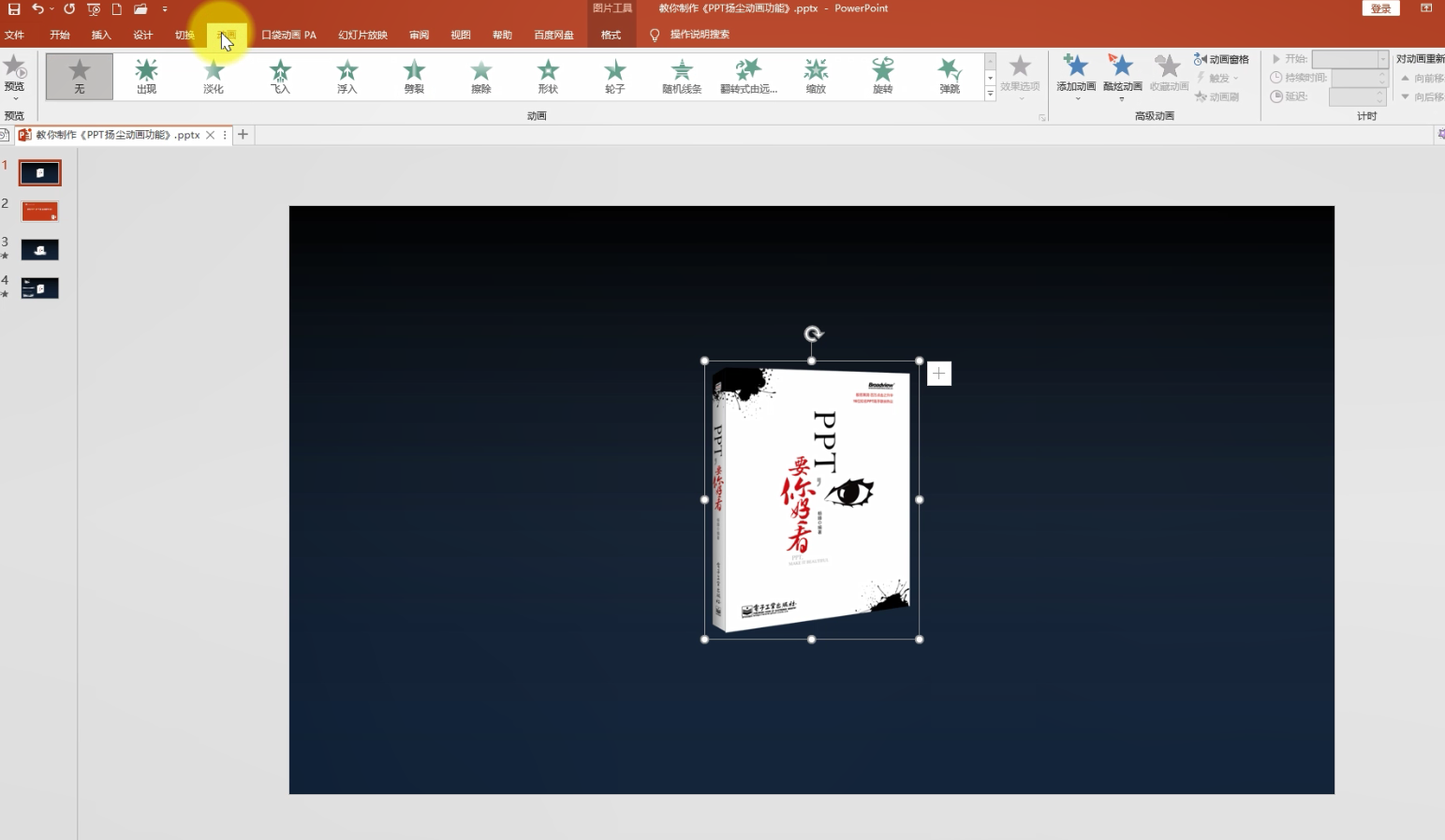Switch to the 切换 tab

click(184, 35)
